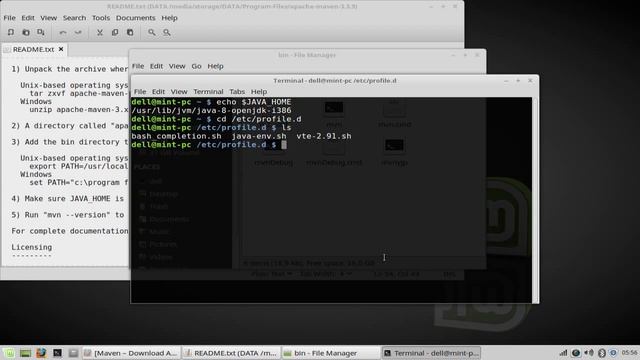
Task: Click 'java-env.sh' in terminal ls output
Action: click(x=259, y=136)
